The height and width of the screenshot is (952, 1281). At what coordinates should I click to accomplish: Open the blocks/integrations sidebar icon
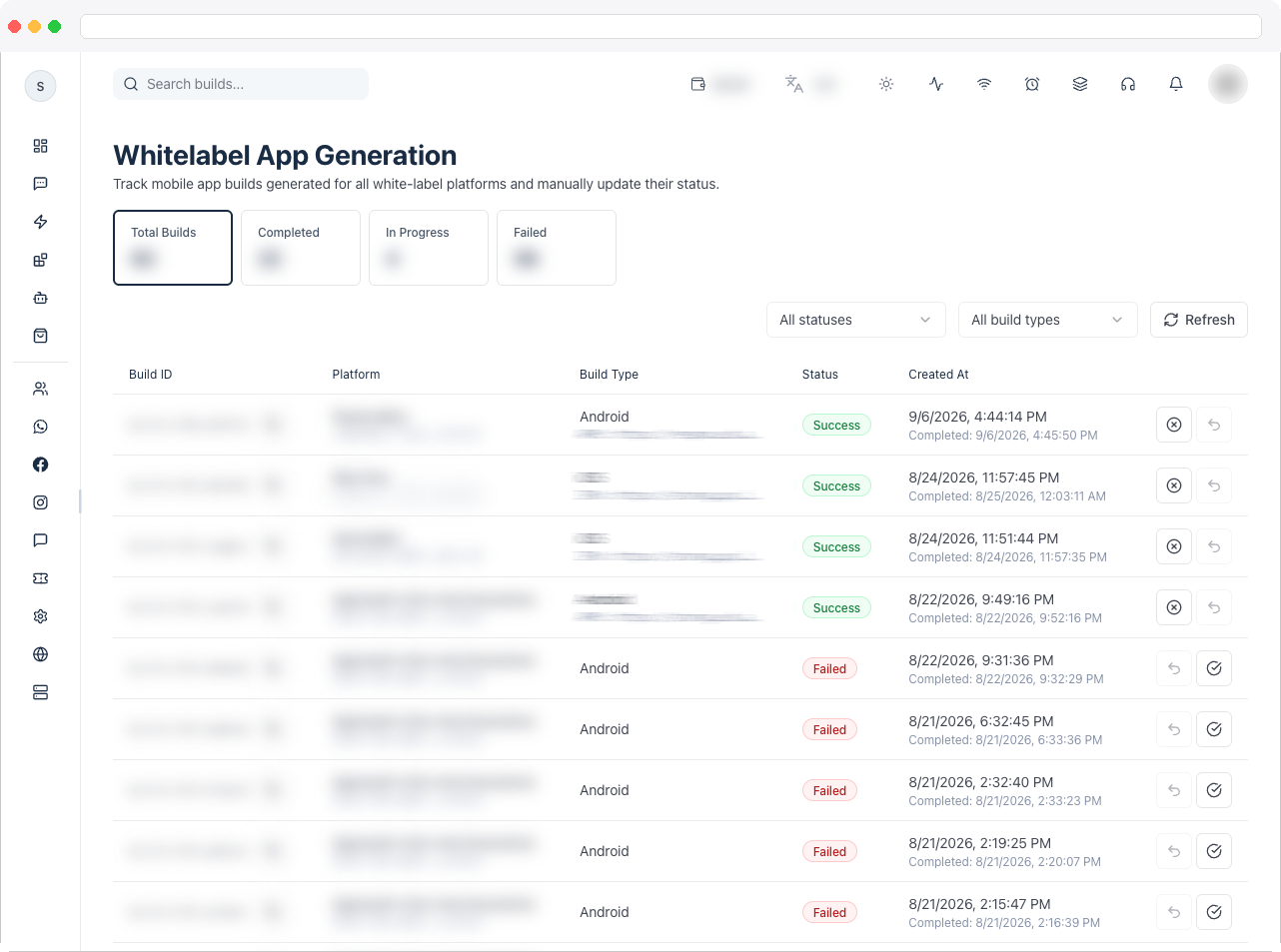pos(40,260)
